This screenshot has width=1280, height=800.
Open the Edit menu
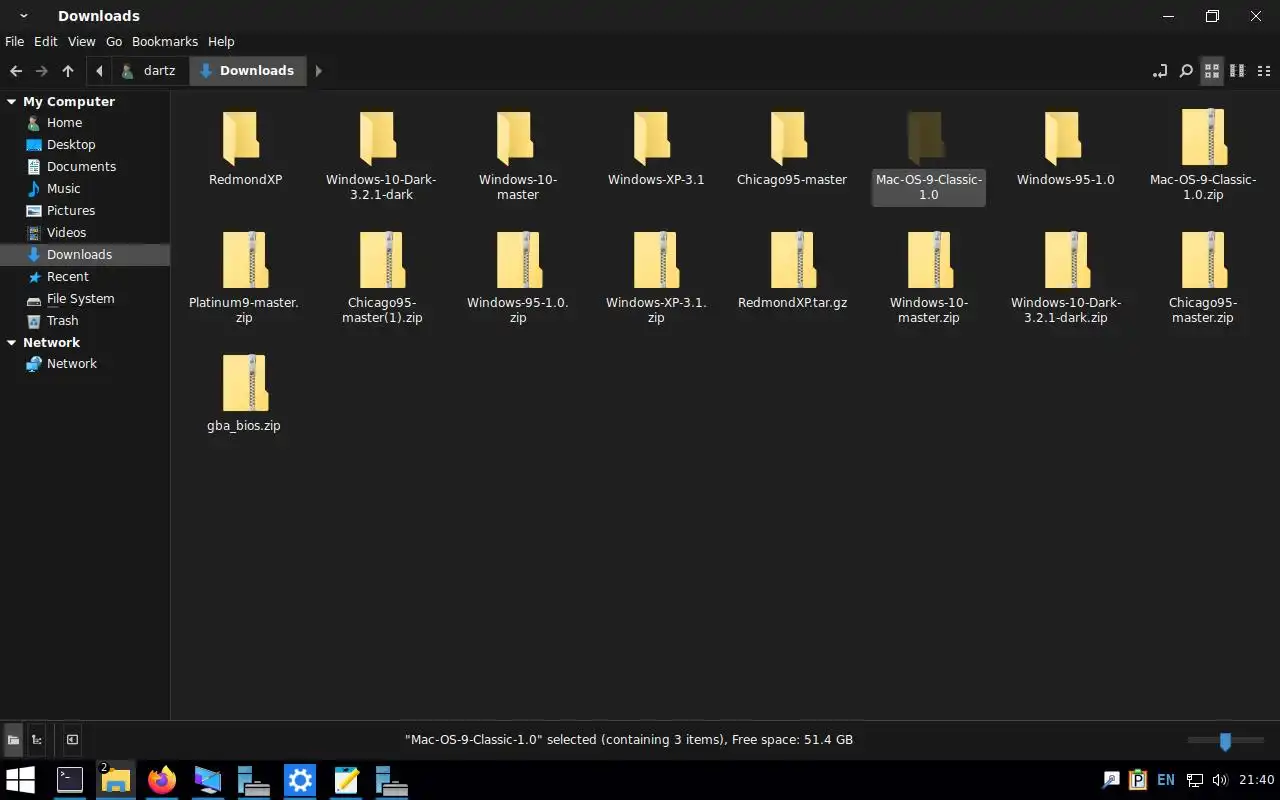pyautogui.click(x=46, y=42)
